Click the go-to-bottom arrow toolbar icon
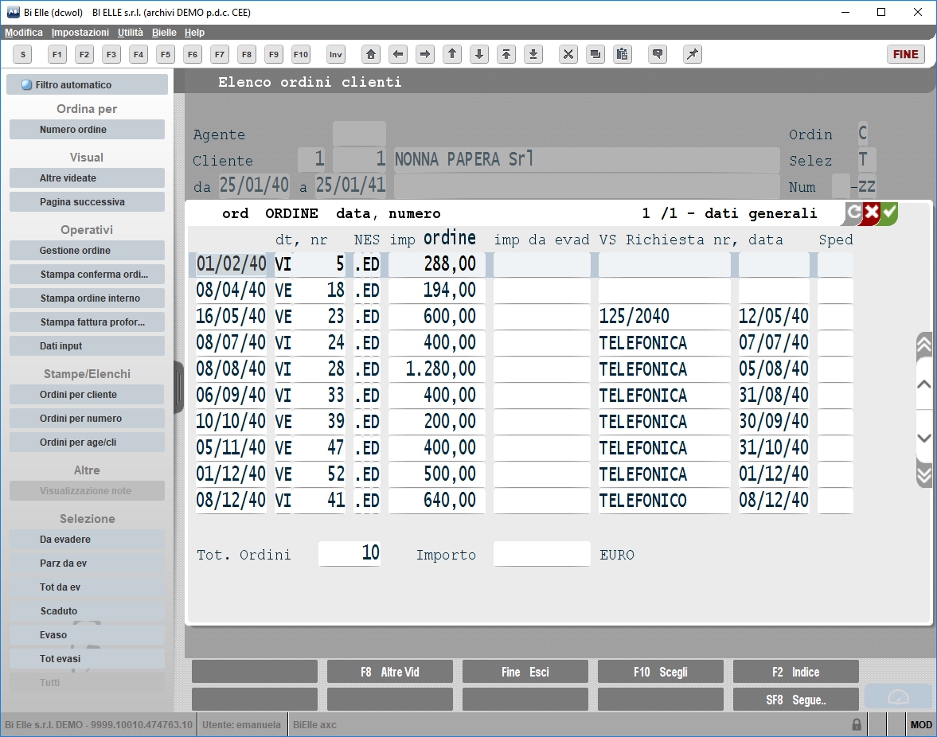 (533, 54)
